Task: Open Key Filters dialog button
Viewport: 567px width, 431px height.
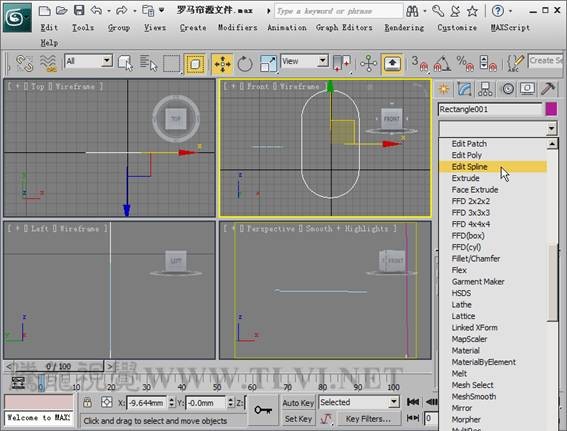Action: click(368, 419)
